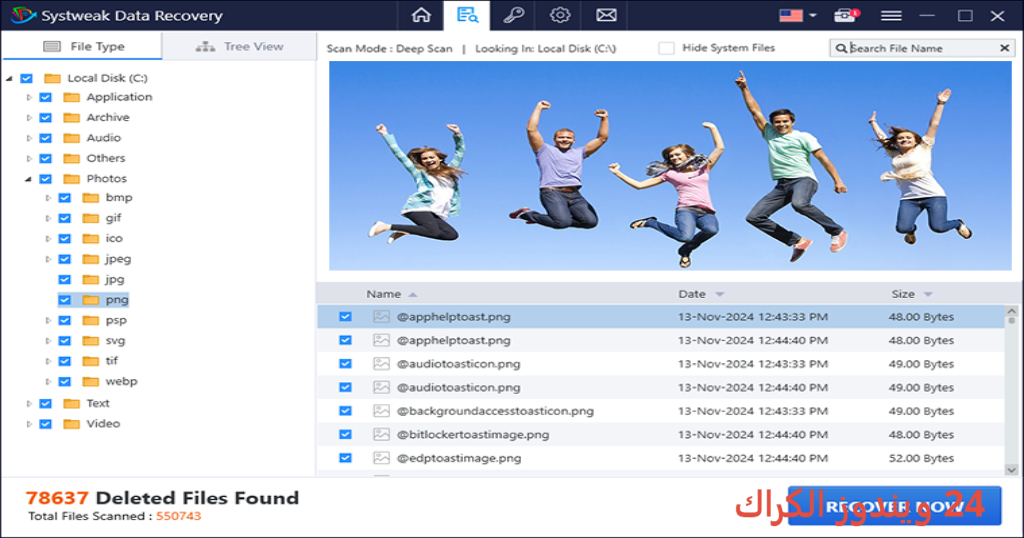The image size is (1024, 538).
Task: Open the settings gear icon
Action: click(560, 15)
